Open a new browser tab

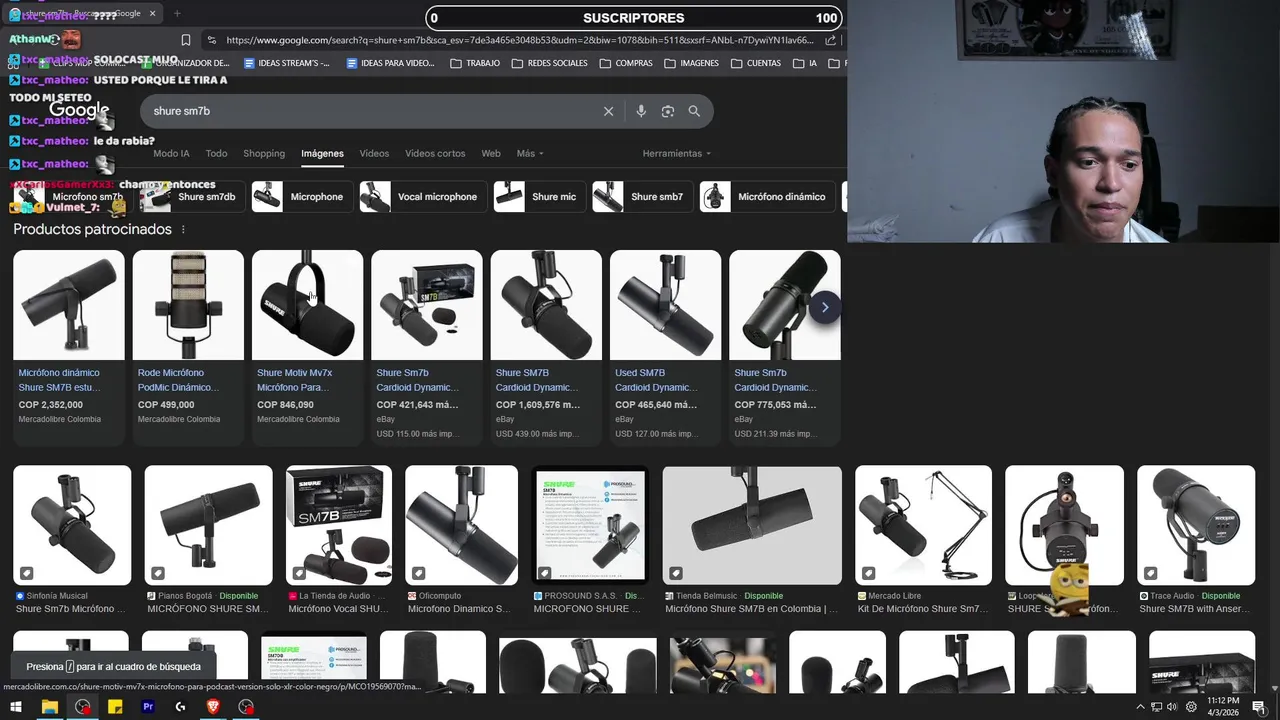177,13
